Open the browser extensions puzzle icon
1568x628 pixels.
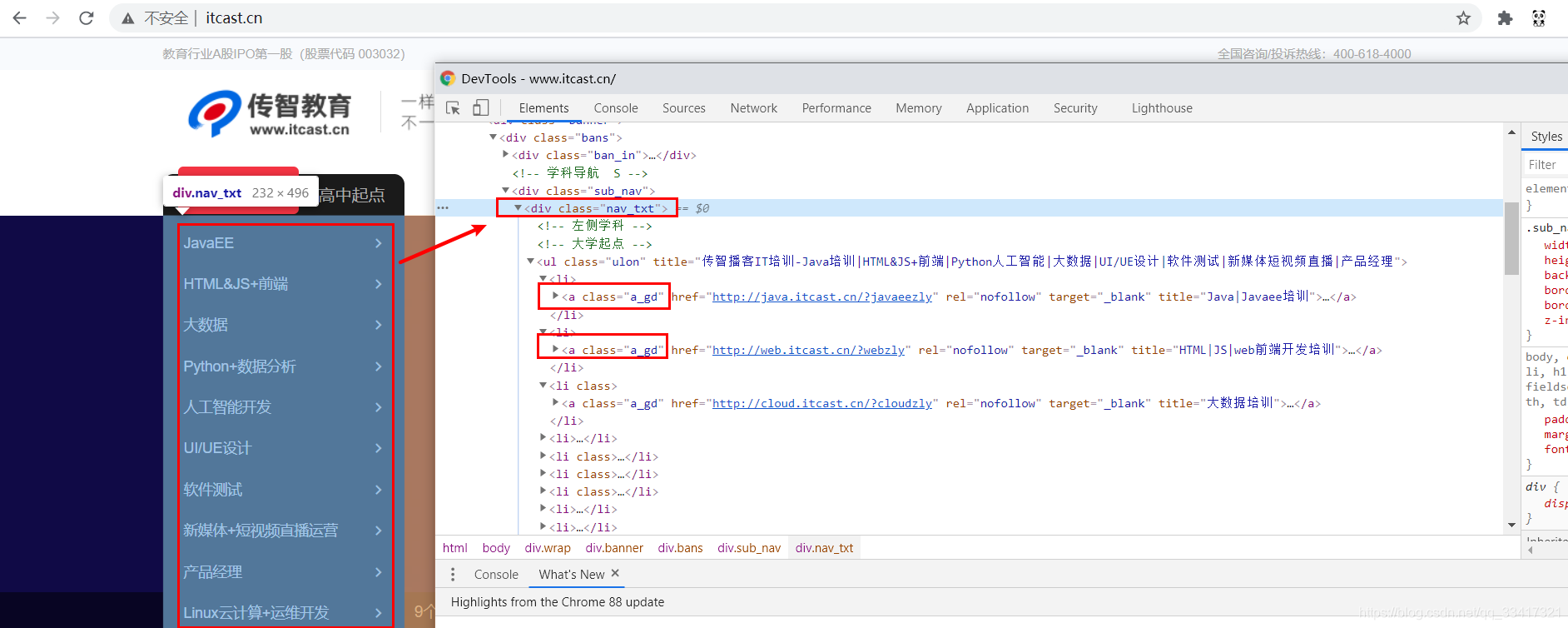tap(1505, 18)
